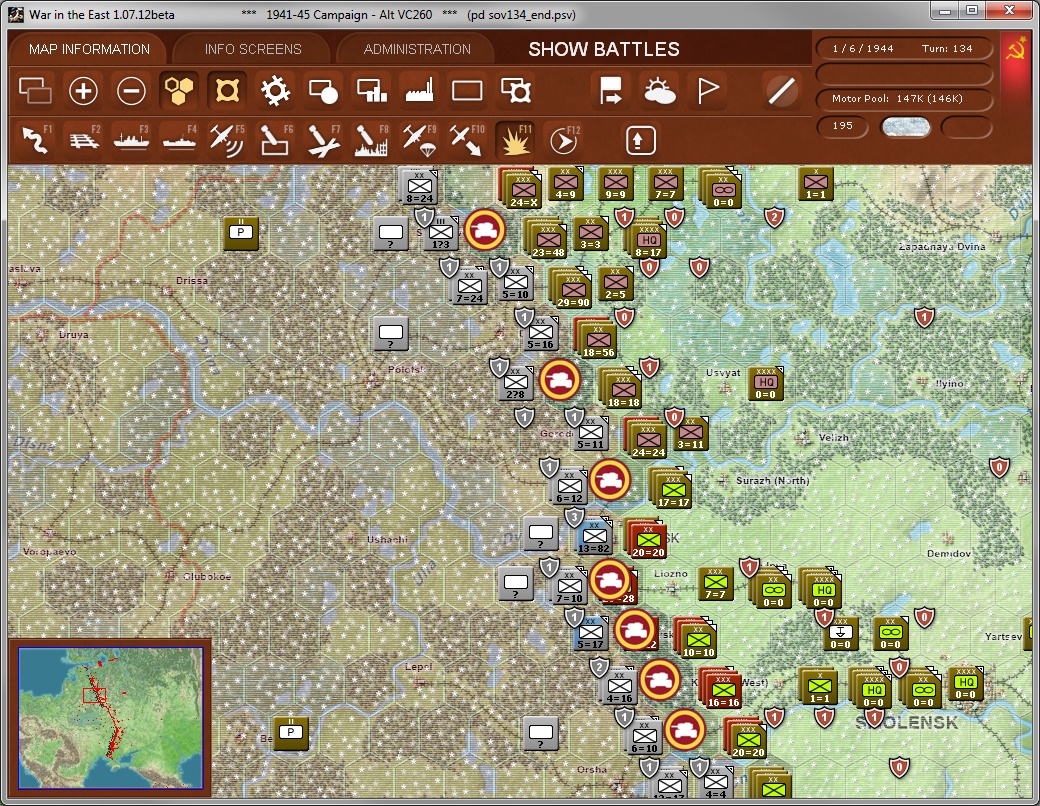Click the date 1/6/1944 Turn 134 display
Image resolution: width=1040 pixels, height=806 pixels.
pos(903,48)
